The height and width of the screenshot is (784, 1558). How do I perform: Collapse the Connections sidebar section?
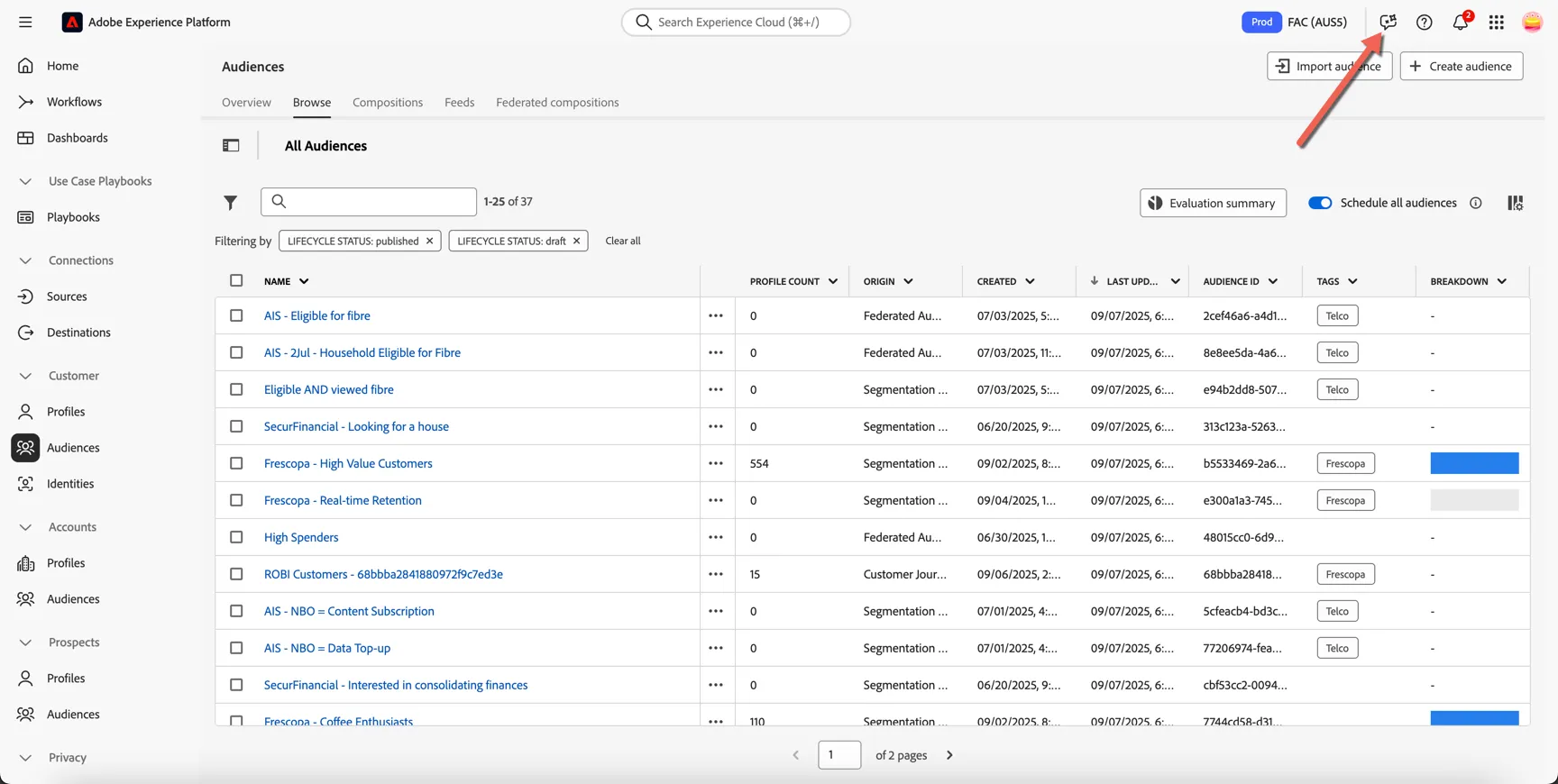click(x=25, y=260)
